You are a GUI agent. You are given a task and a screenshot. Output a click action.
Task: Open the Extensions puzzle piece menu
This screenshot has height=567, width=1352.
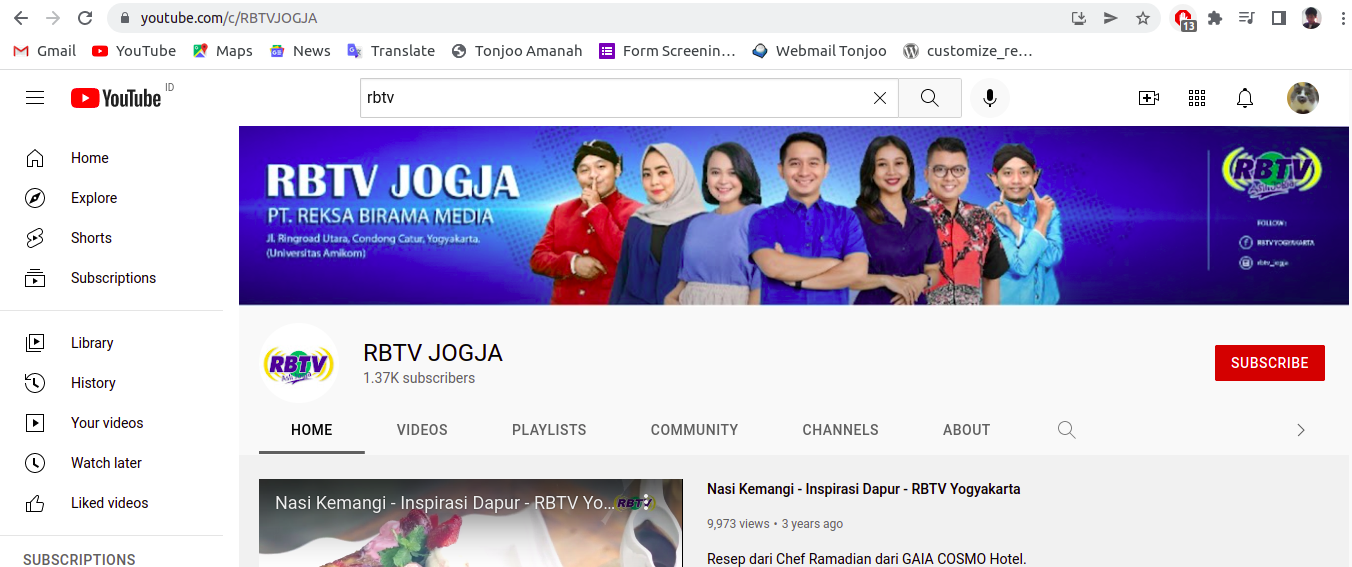point(1215,18)
